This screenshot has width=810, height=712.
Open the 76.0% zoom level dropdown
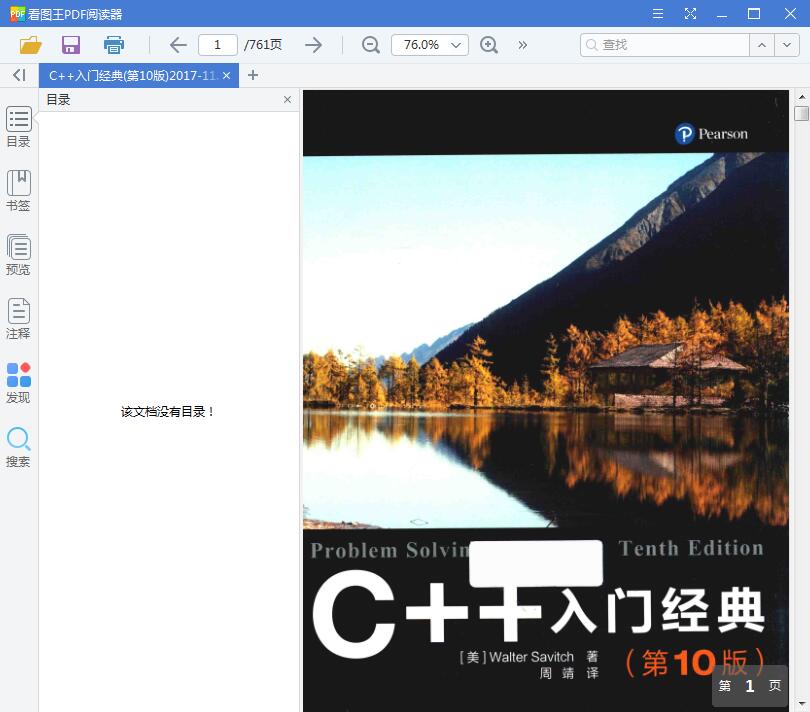[x=430, y=45]
